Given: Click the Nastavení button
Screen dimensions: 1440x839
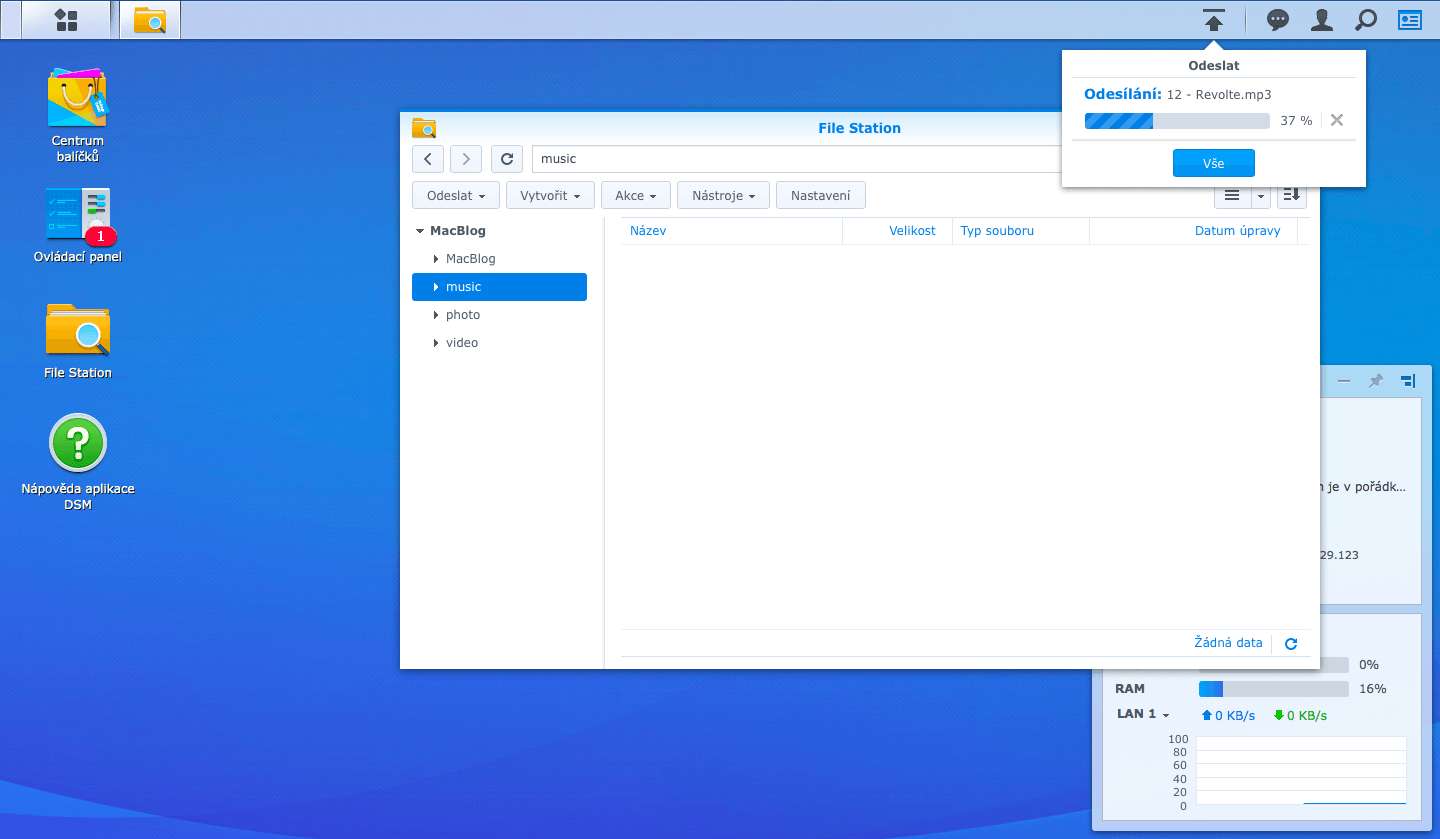Looking at the screenshot, I should (821, 195).
